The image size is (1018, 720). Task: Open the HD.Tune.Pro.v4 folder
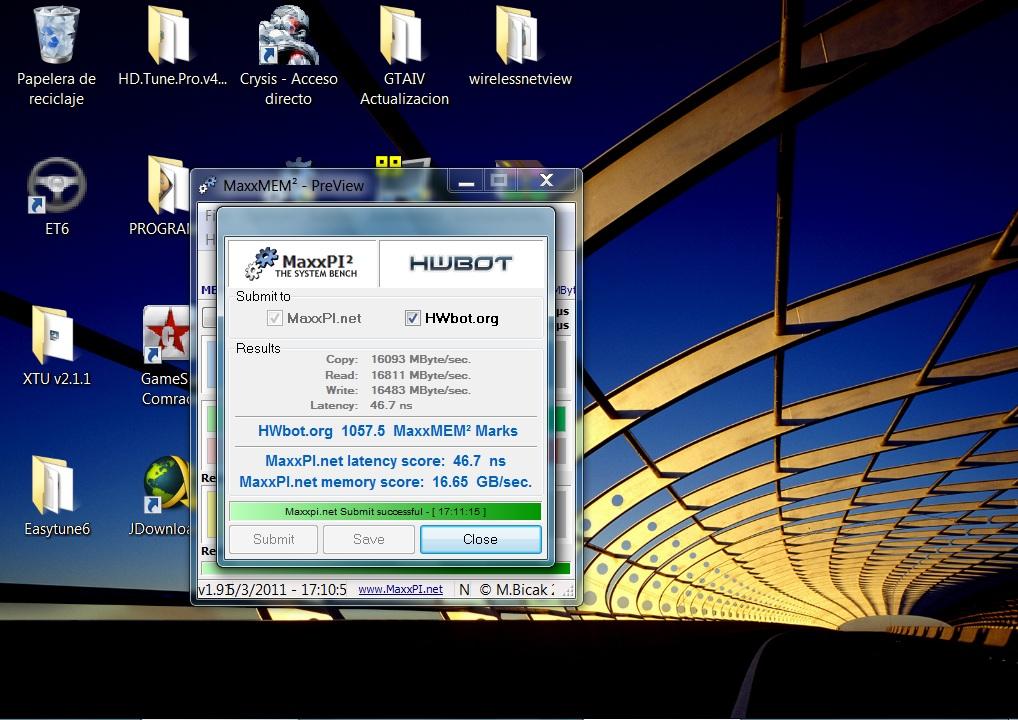(171, 45)
